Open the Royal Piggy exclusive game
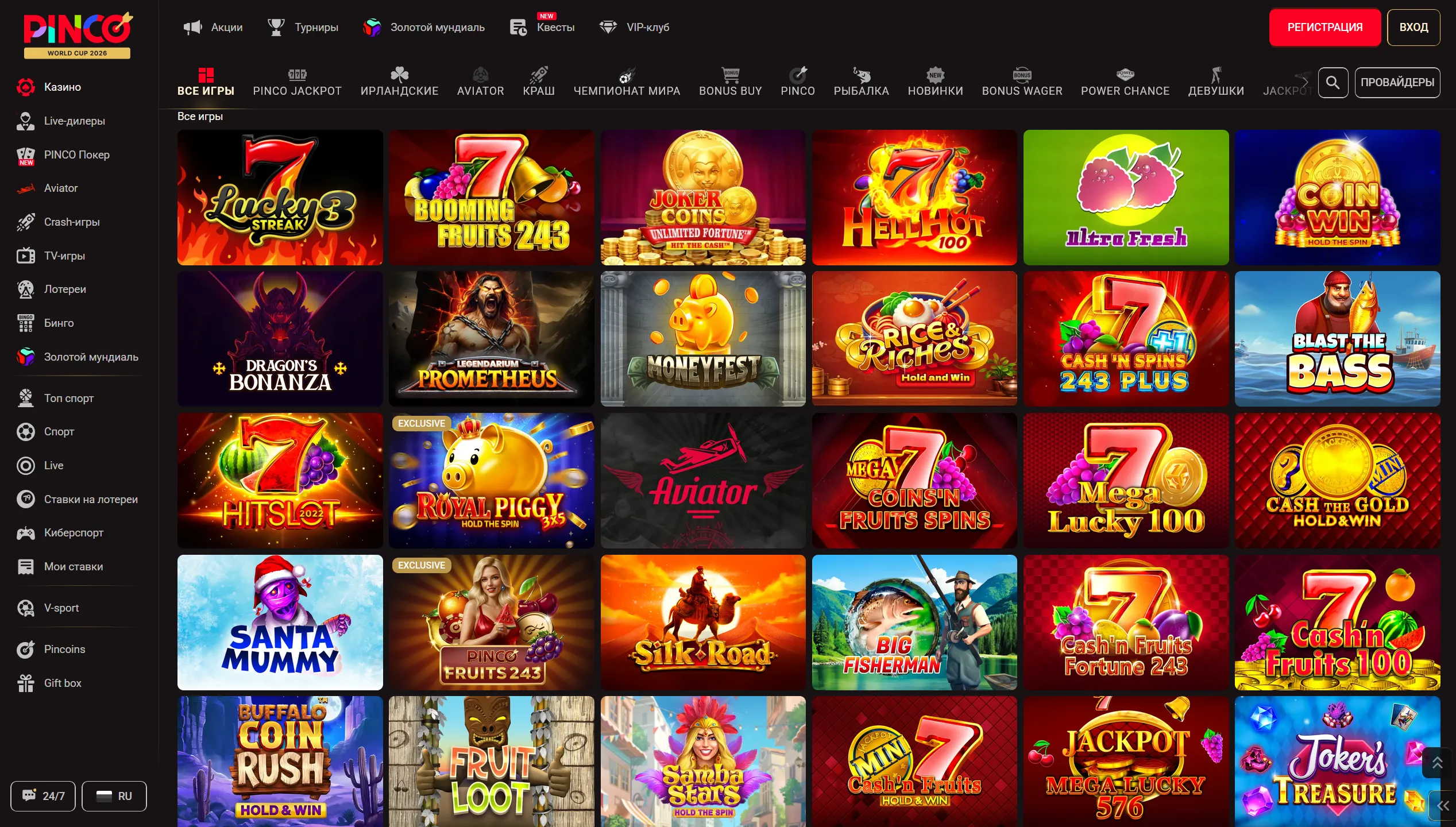The width and height of the screenshot is (1456, 827). [491, 480]
